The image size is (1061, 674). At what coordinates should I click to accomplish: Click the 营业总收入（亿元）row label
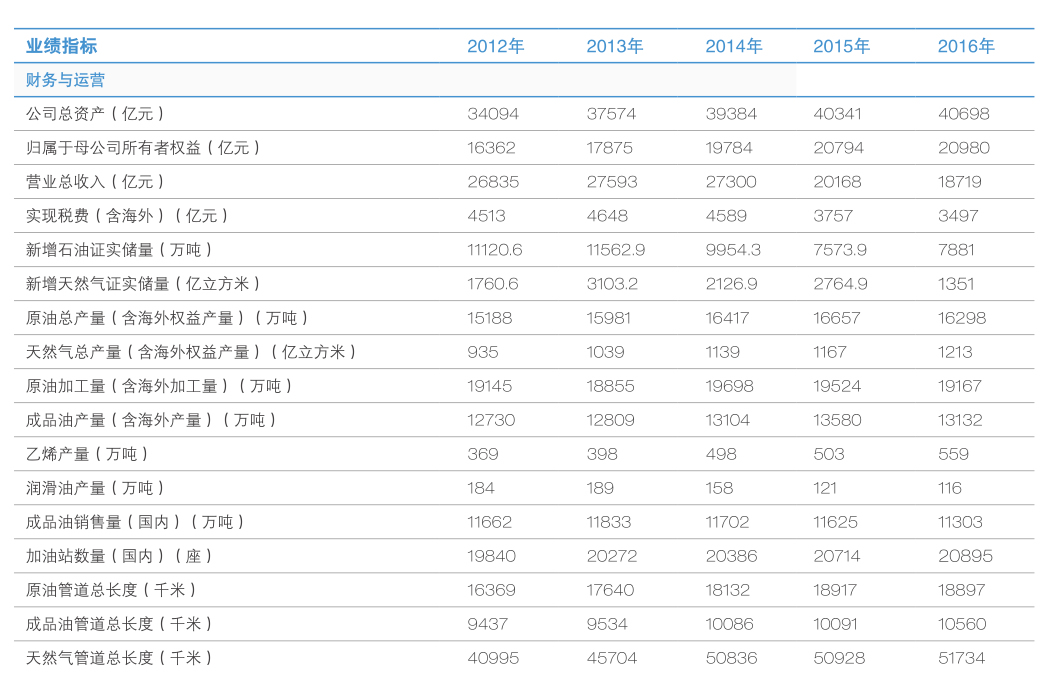(95, 182)
